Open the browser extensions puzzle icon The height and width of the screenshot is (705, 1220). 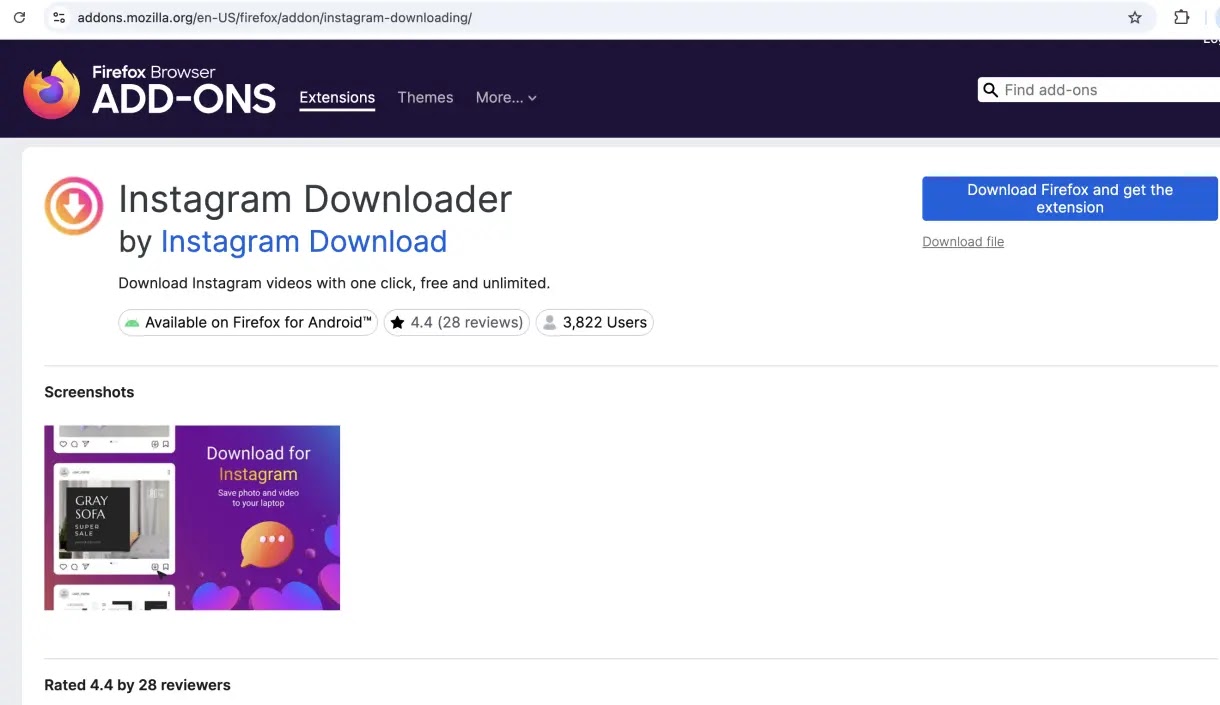[x=1181, y=17]
